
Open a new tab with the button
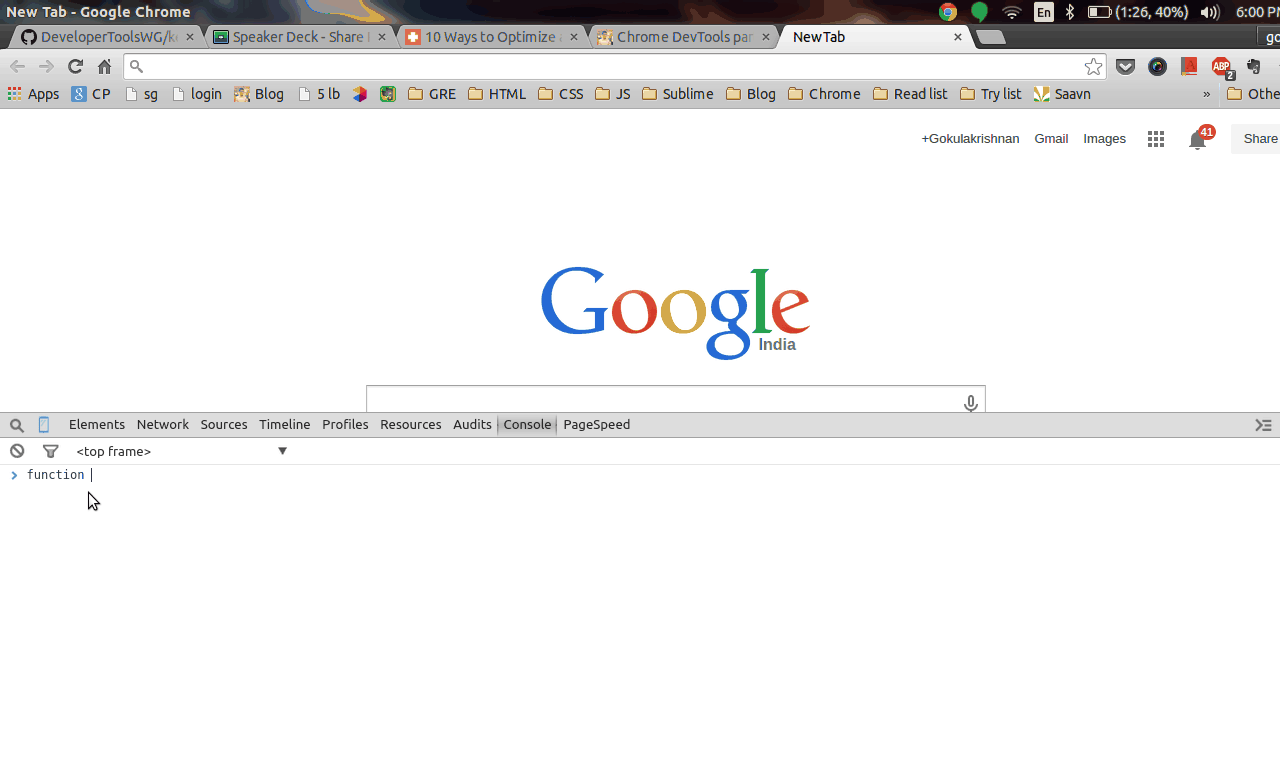pos(990,37)
